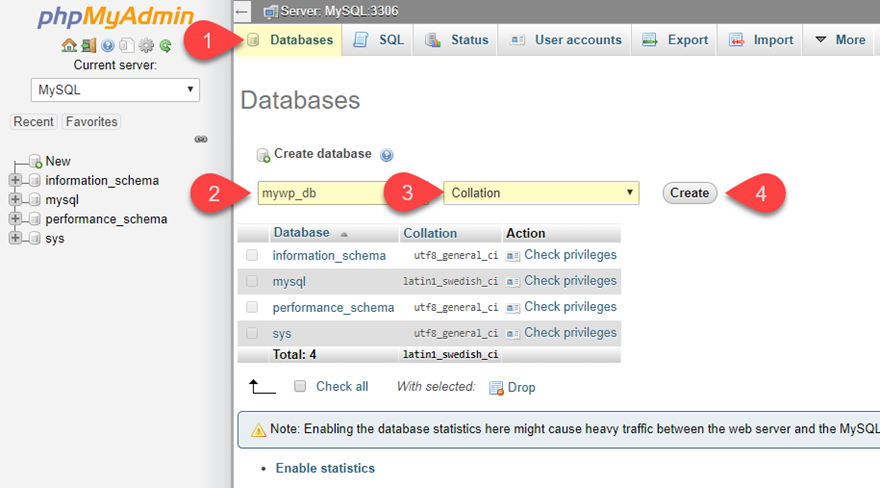Click Check privileges link for mysql
This screenshot has height=488, width=880.
(570, 281)
